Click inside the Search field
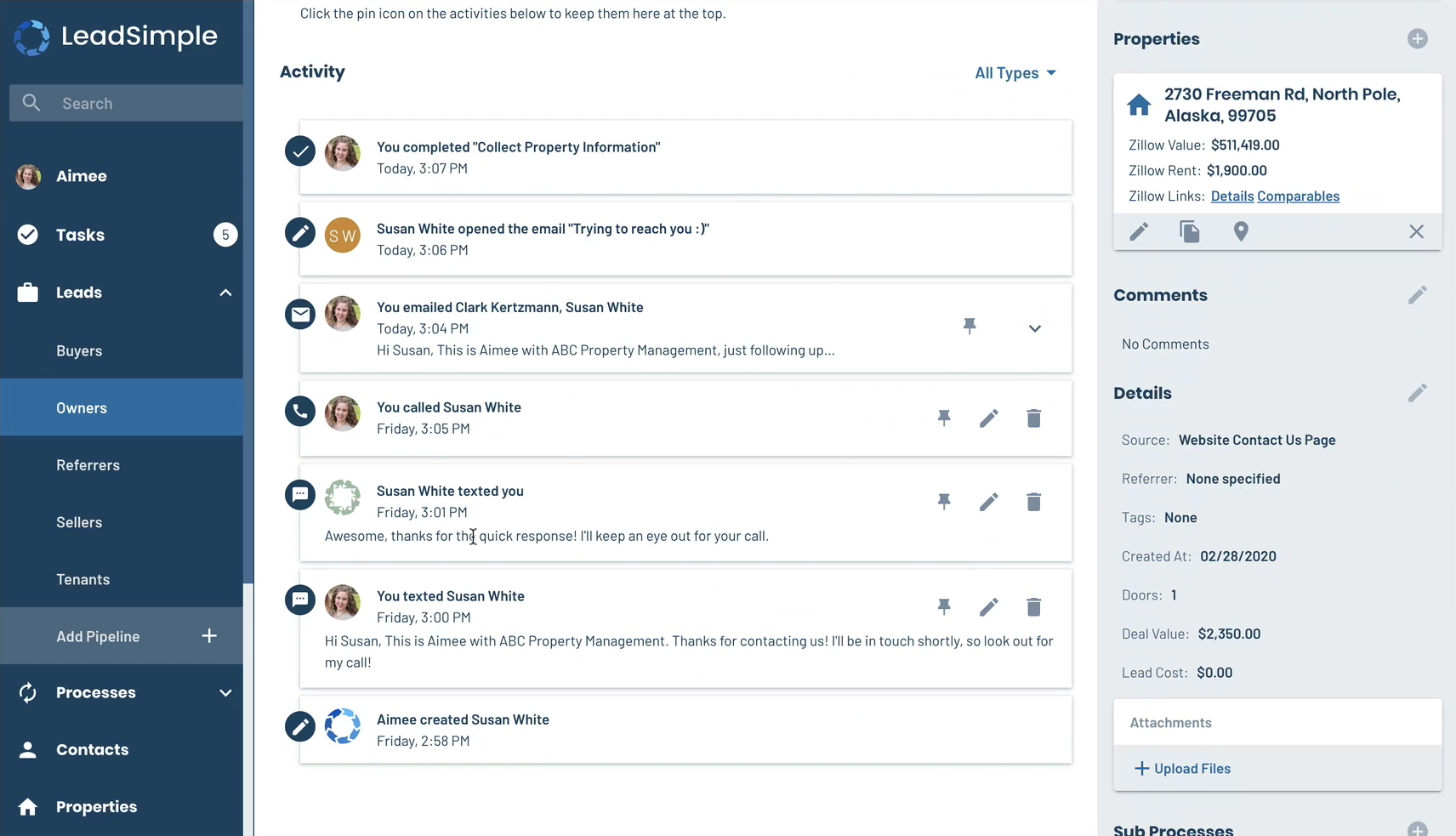Viewport: 1456px width, 836px height. point(125,103)
